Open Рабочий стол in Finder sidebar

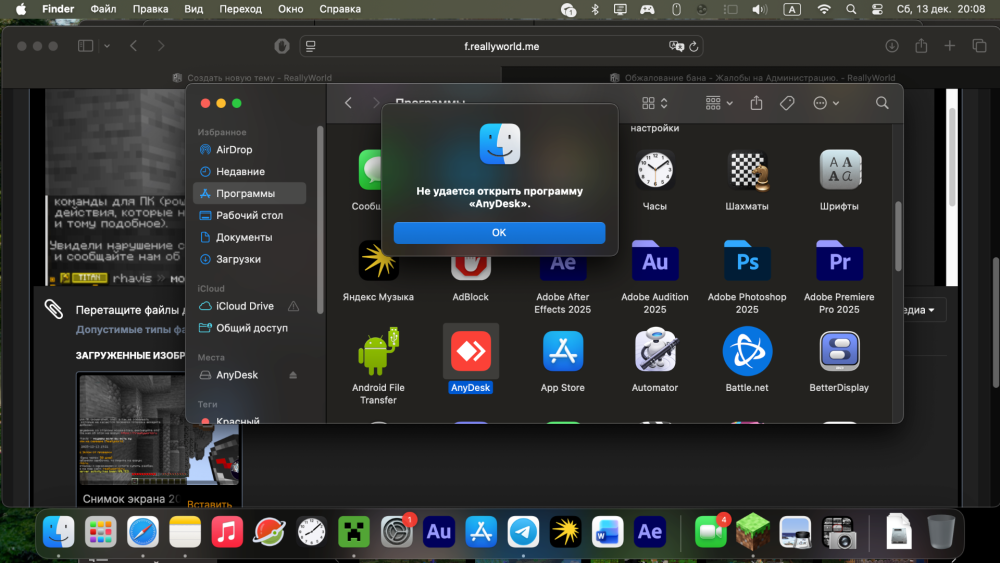click(249, 216)
